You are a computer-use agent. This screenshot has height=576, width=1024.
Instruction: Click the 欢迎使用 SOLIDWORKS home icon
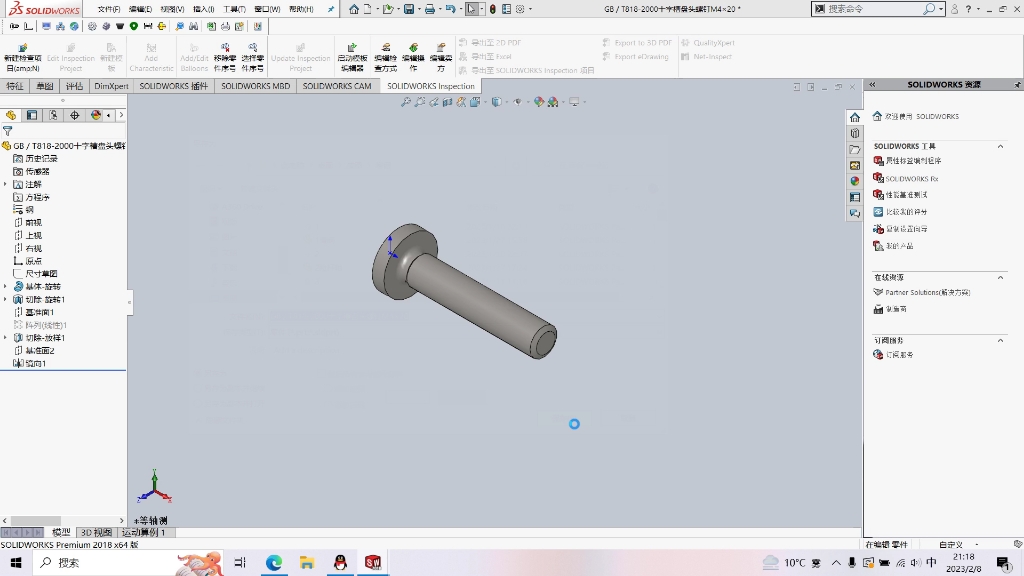tap(877, 116)
